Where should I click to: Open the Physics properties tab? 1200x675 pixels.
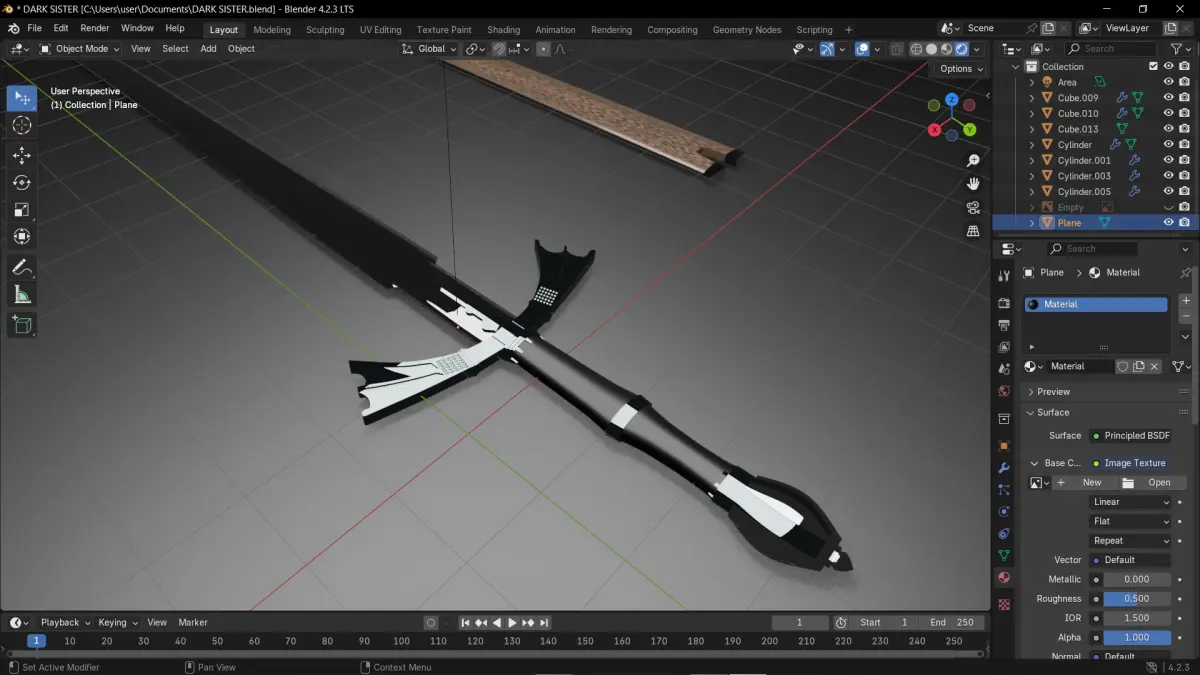[1004, 511]
